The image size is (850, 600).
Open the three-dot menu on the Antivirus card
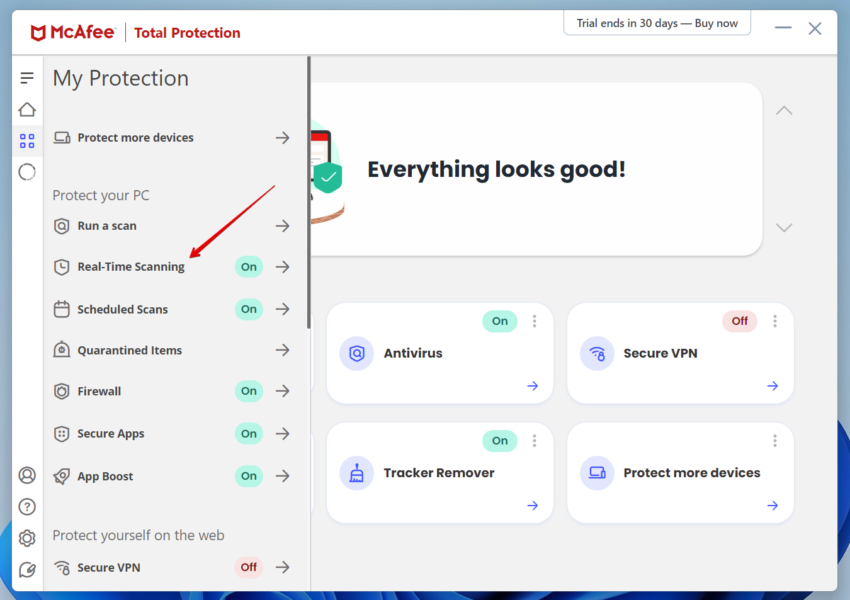click(534, 320)
